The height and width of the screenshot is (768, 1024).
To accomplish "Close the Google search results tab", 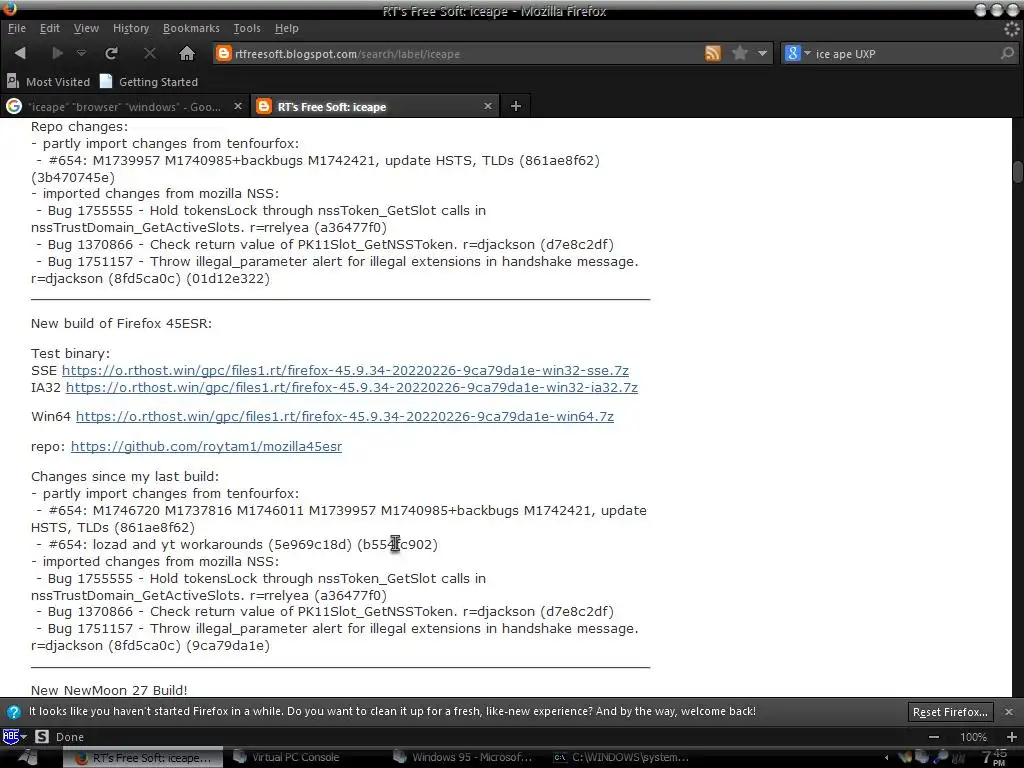I will [x=238, y=106].
